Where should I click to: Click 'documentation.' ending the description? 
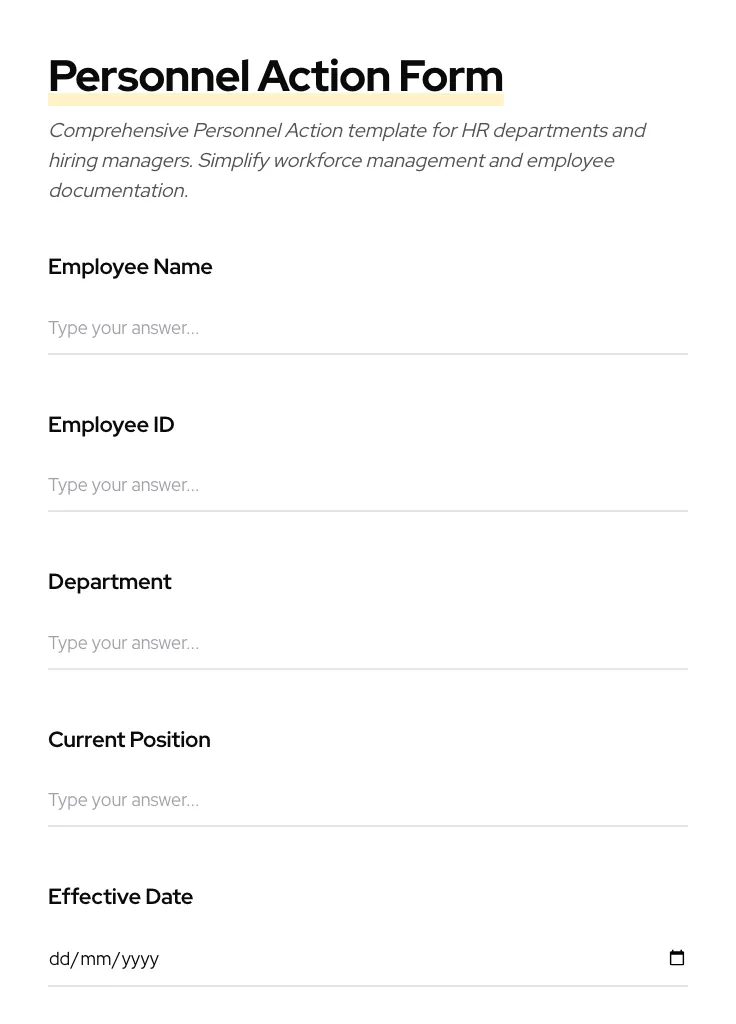[118, 191]
